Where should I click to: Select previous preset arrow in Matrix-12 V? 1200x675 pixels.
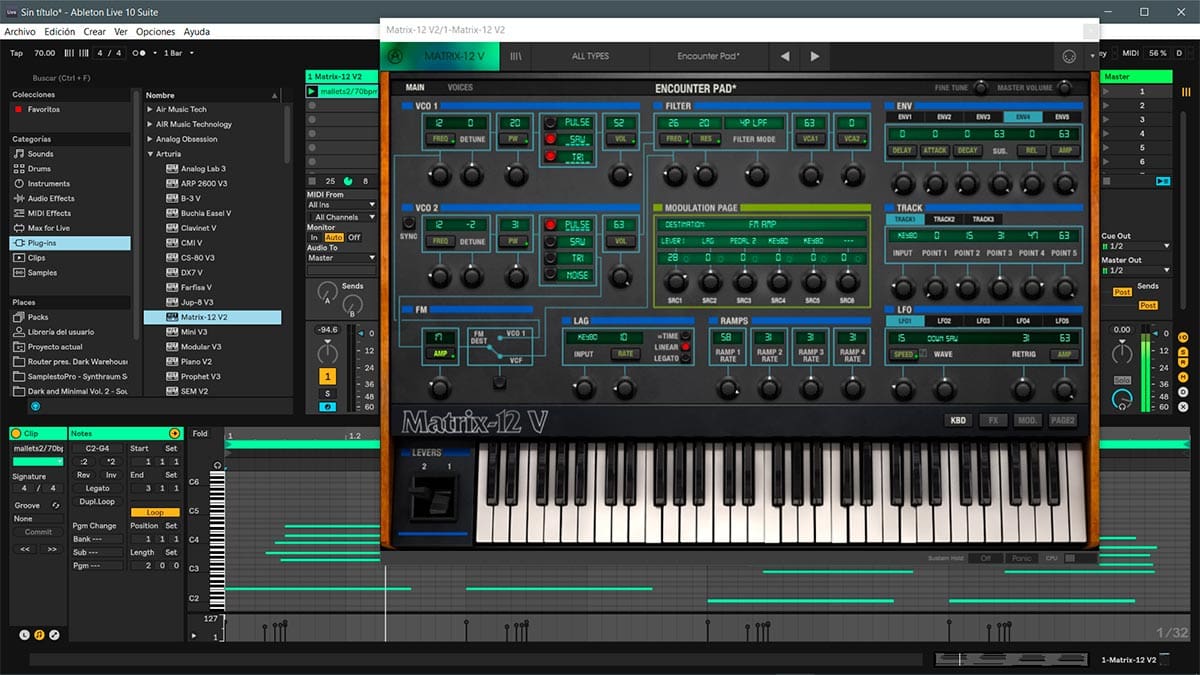(x=785, y=56)
